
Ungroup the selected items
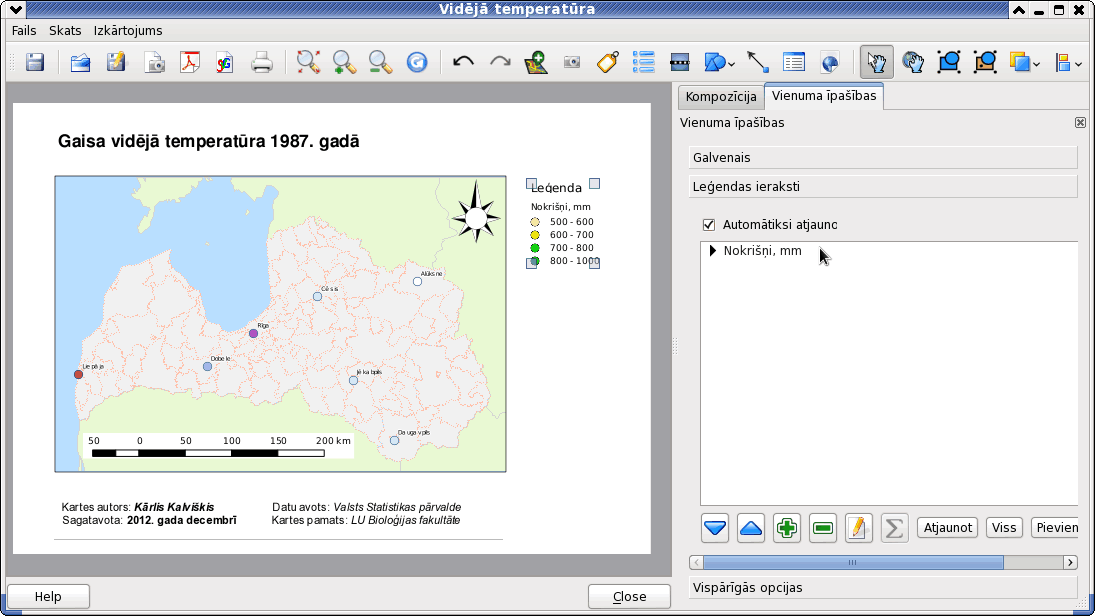985,63
